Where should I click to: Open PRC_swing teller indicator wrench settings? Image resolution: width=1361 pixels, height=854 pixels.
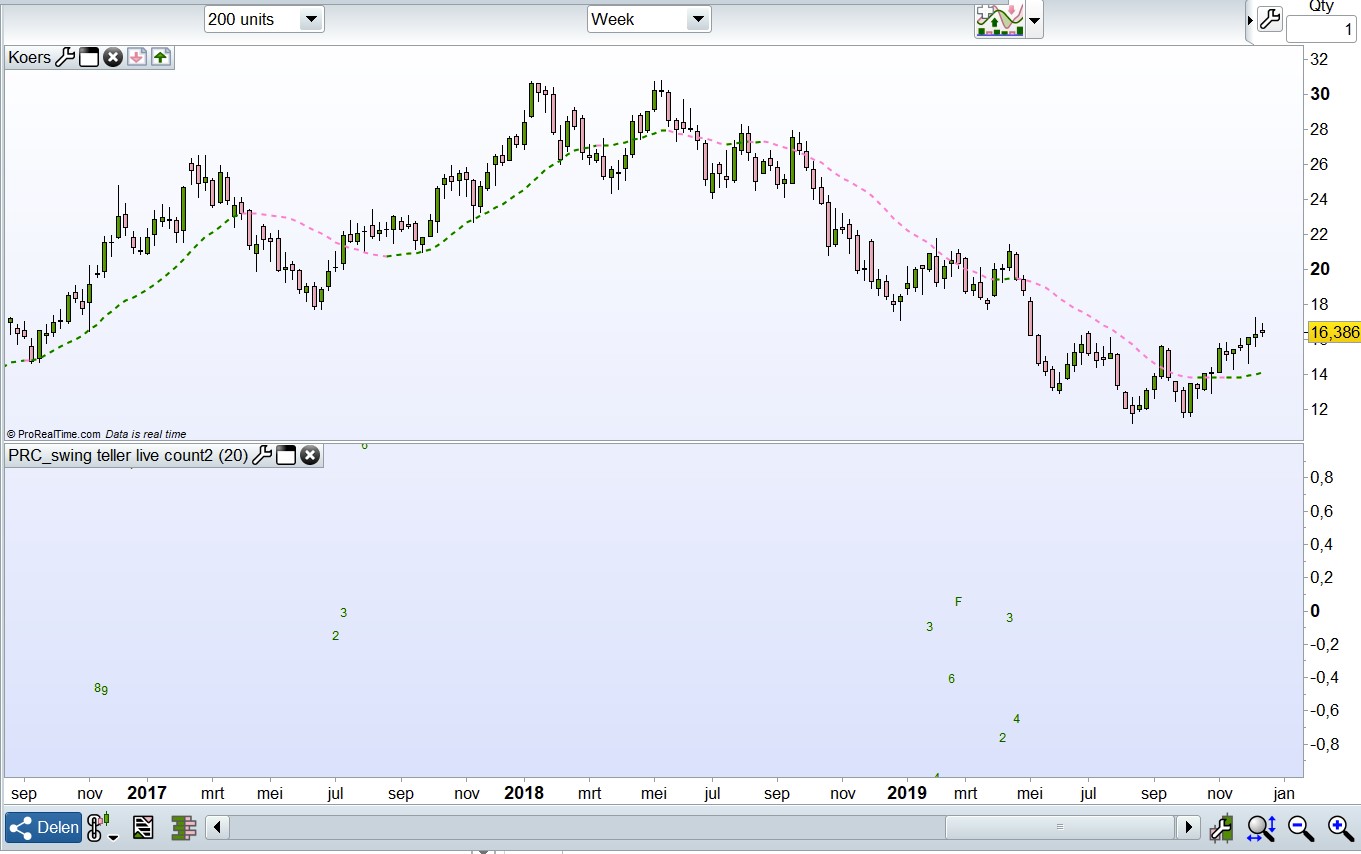tap(262, 456)
